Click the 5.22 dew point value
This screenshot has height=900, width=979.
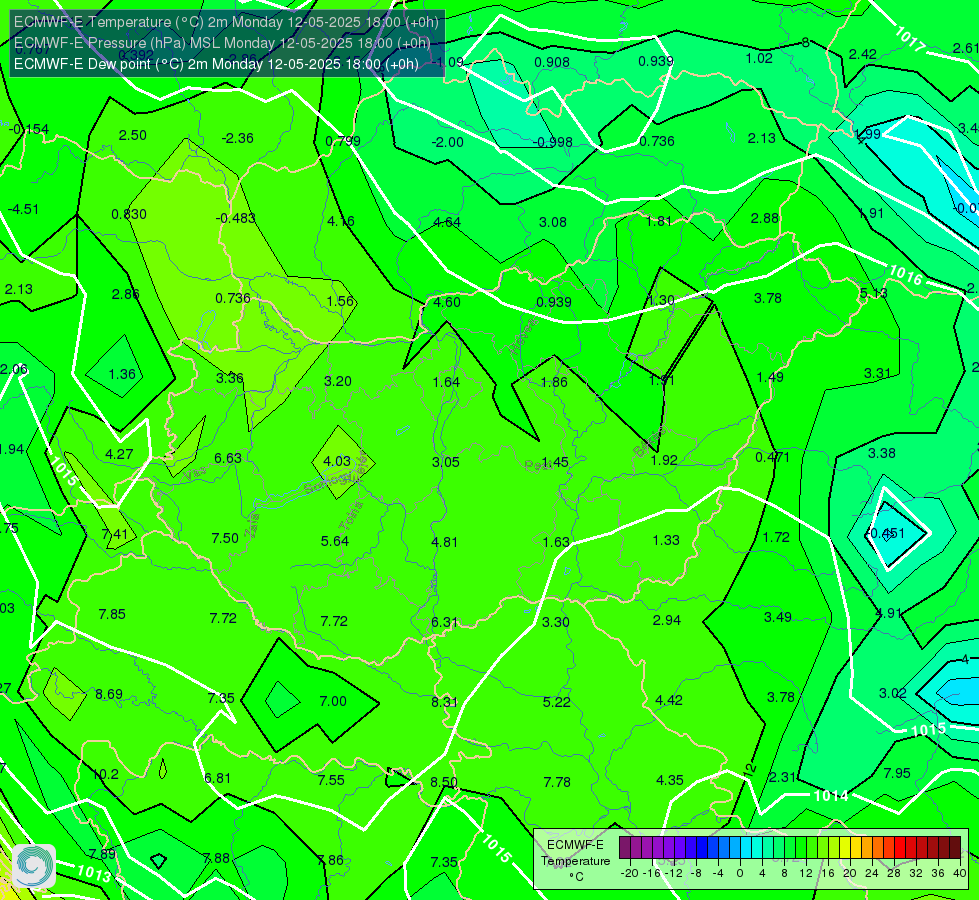(x=556, y=703)
